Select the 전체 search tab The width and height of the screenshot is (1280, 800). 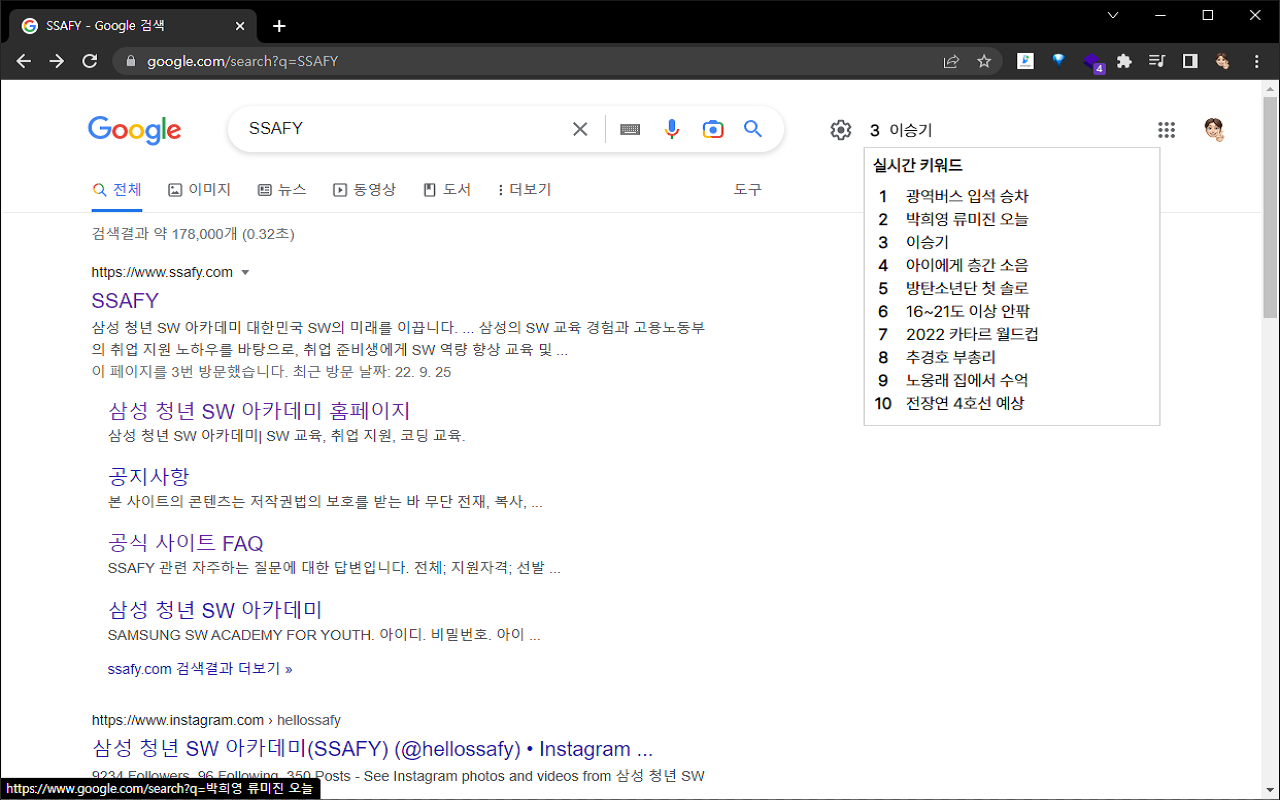(x=117, y=190)
